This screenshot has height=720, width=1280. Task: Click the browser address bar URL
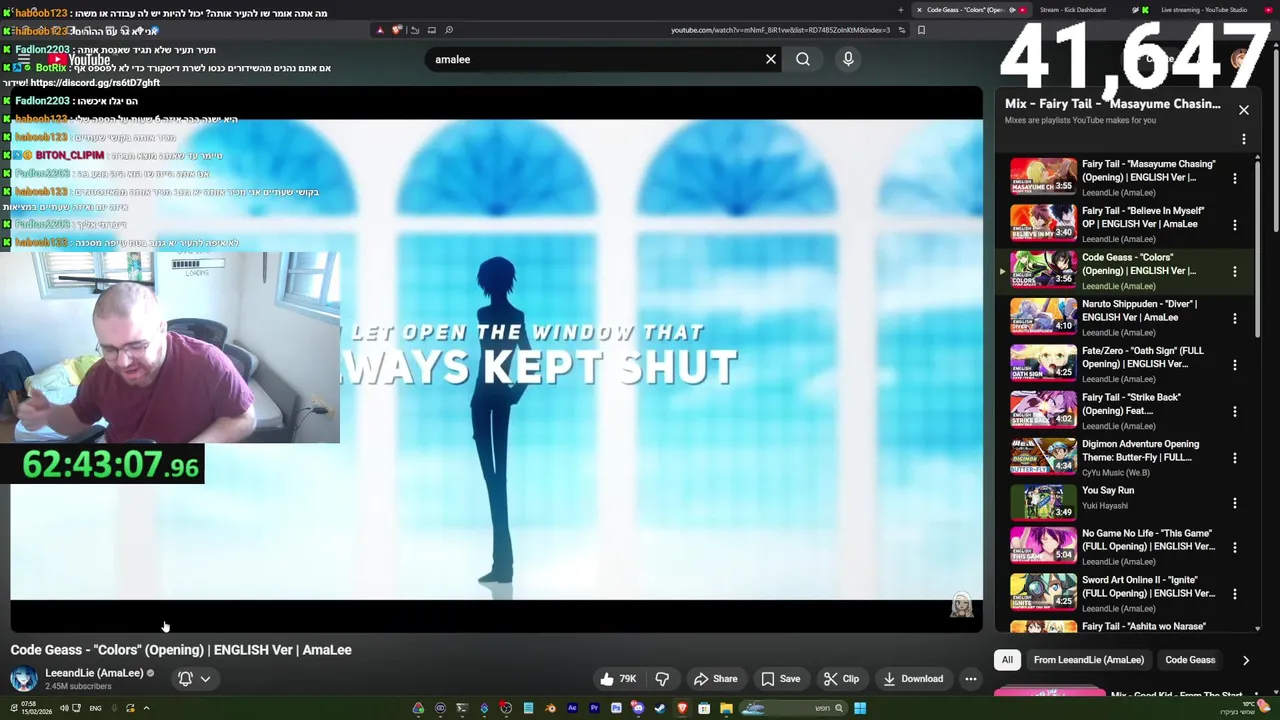(780, 30)
